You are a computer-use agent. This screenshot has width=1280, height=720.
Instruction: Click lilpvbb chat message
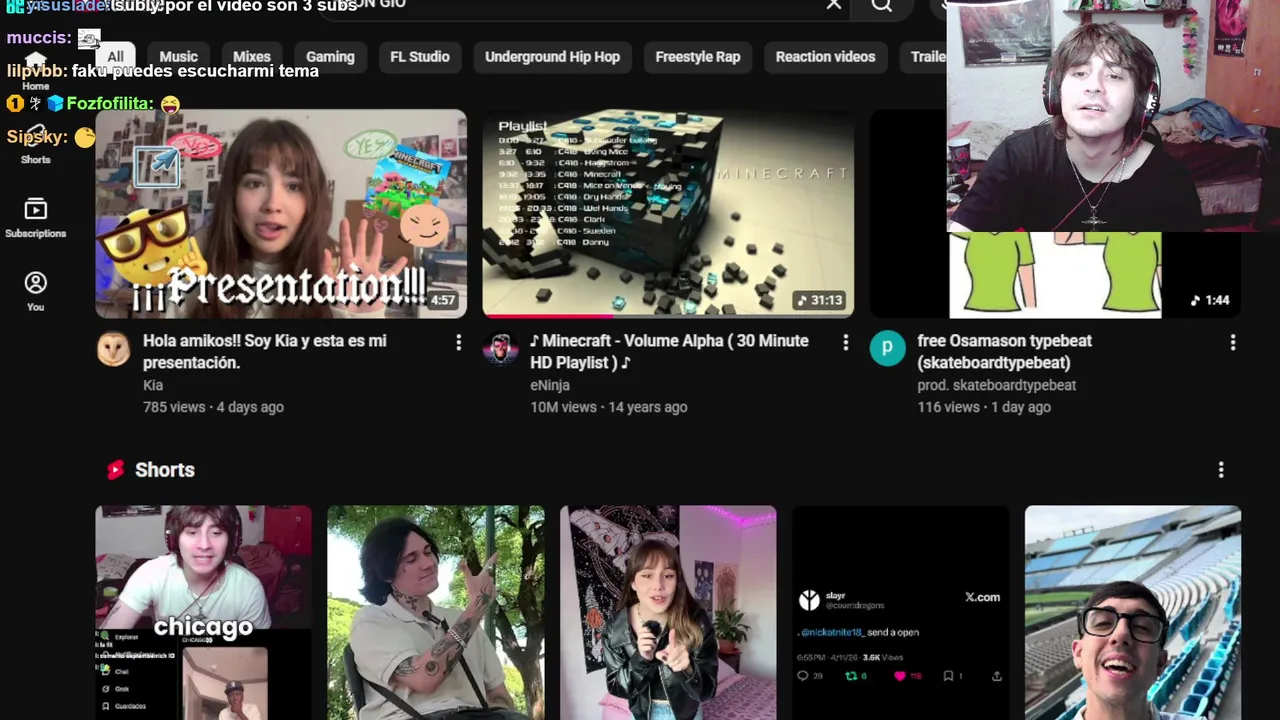[163, 71]
